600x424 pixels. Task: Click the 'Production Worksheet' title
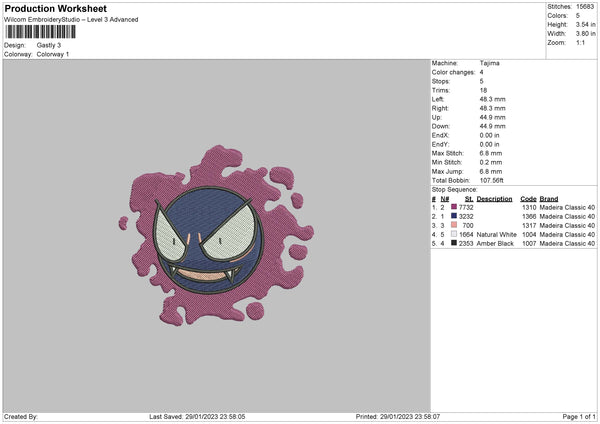click(55, 8)
